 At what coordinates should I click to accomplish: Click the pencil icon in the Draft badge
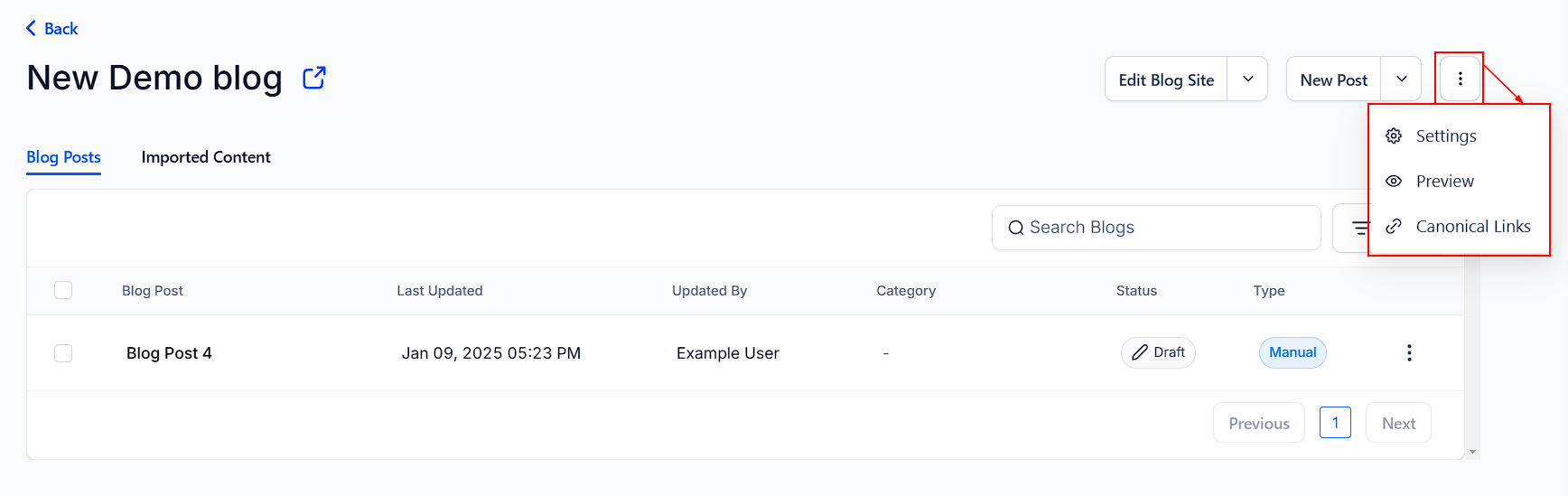[x=1140, y=352]
